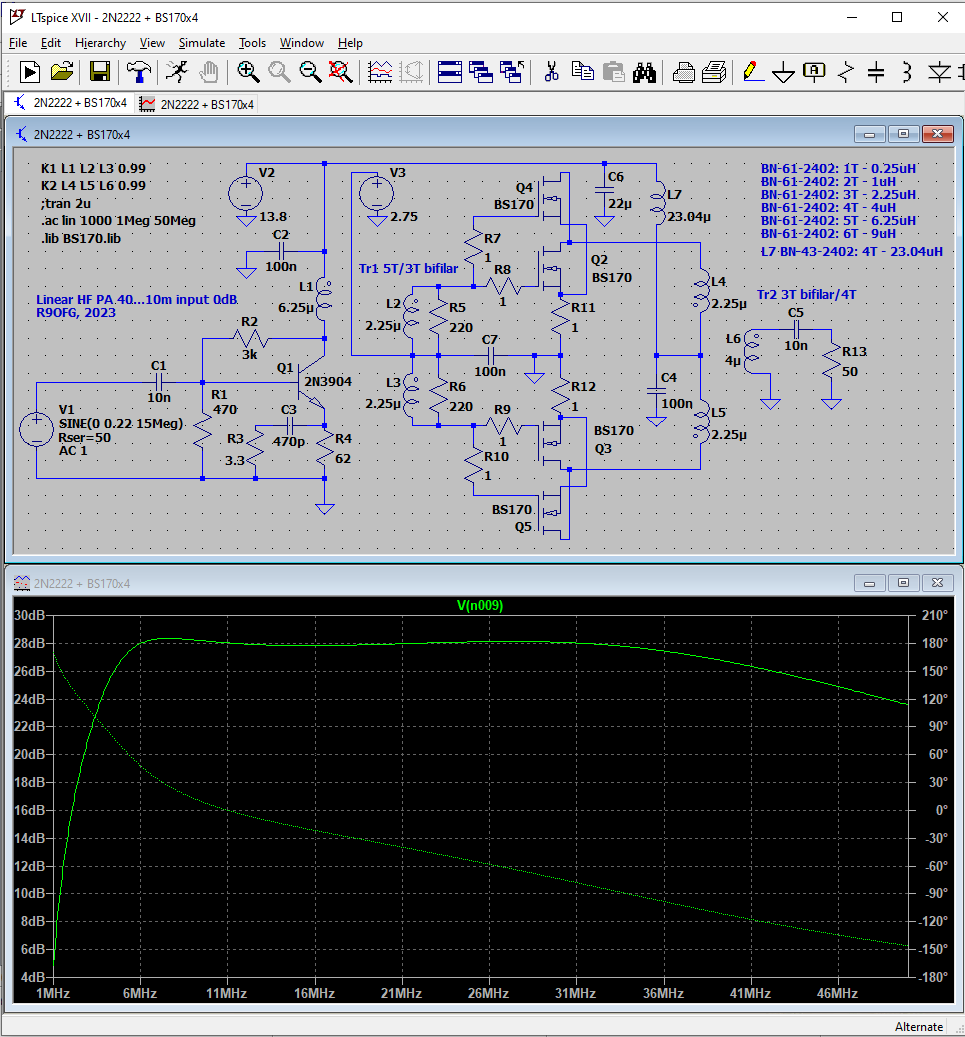Switch to the waveform plot tab

point(197,104)
